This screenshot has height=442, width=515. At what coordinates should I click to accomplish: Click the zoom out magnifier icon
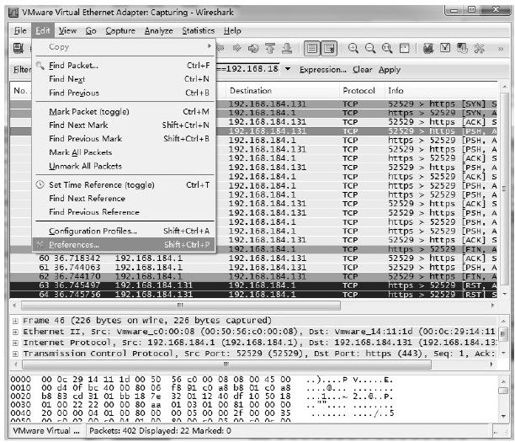click(x=370, y=49)
